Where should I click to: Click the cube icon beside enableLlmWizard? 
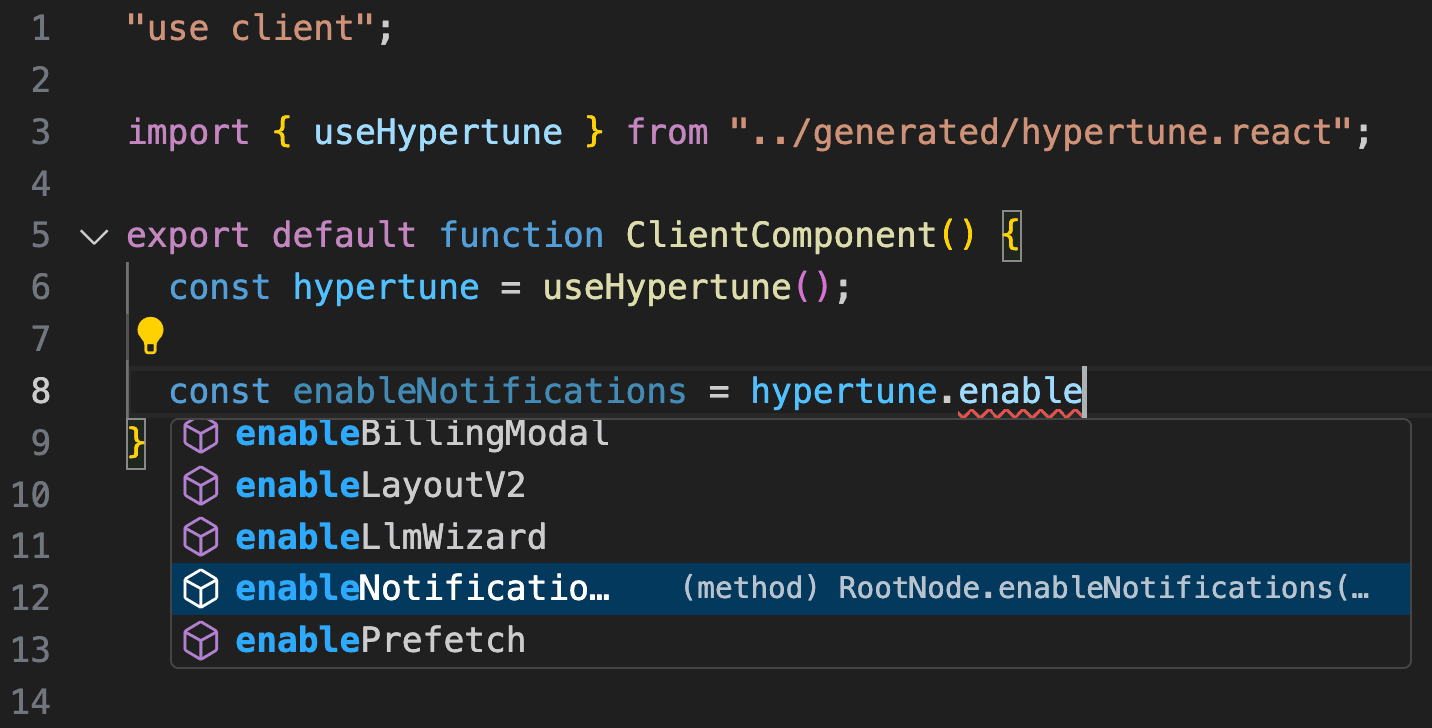(202, 537)
